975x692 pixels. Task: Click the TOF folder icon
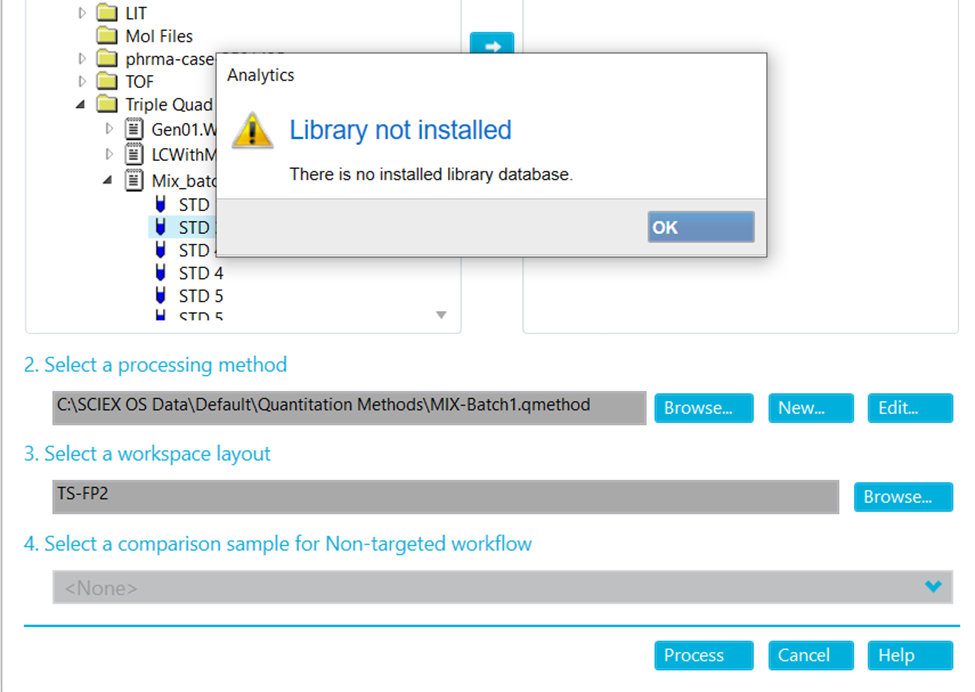pos(107,82)
